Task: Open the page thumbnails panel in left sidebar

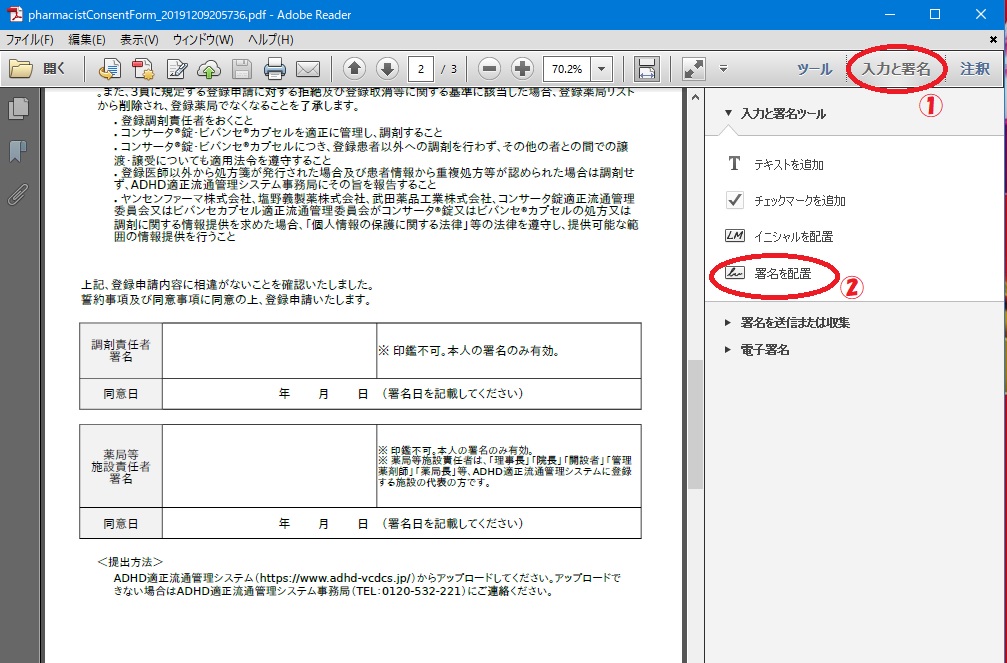Action: pyautogui.click(x=17, y=110)
